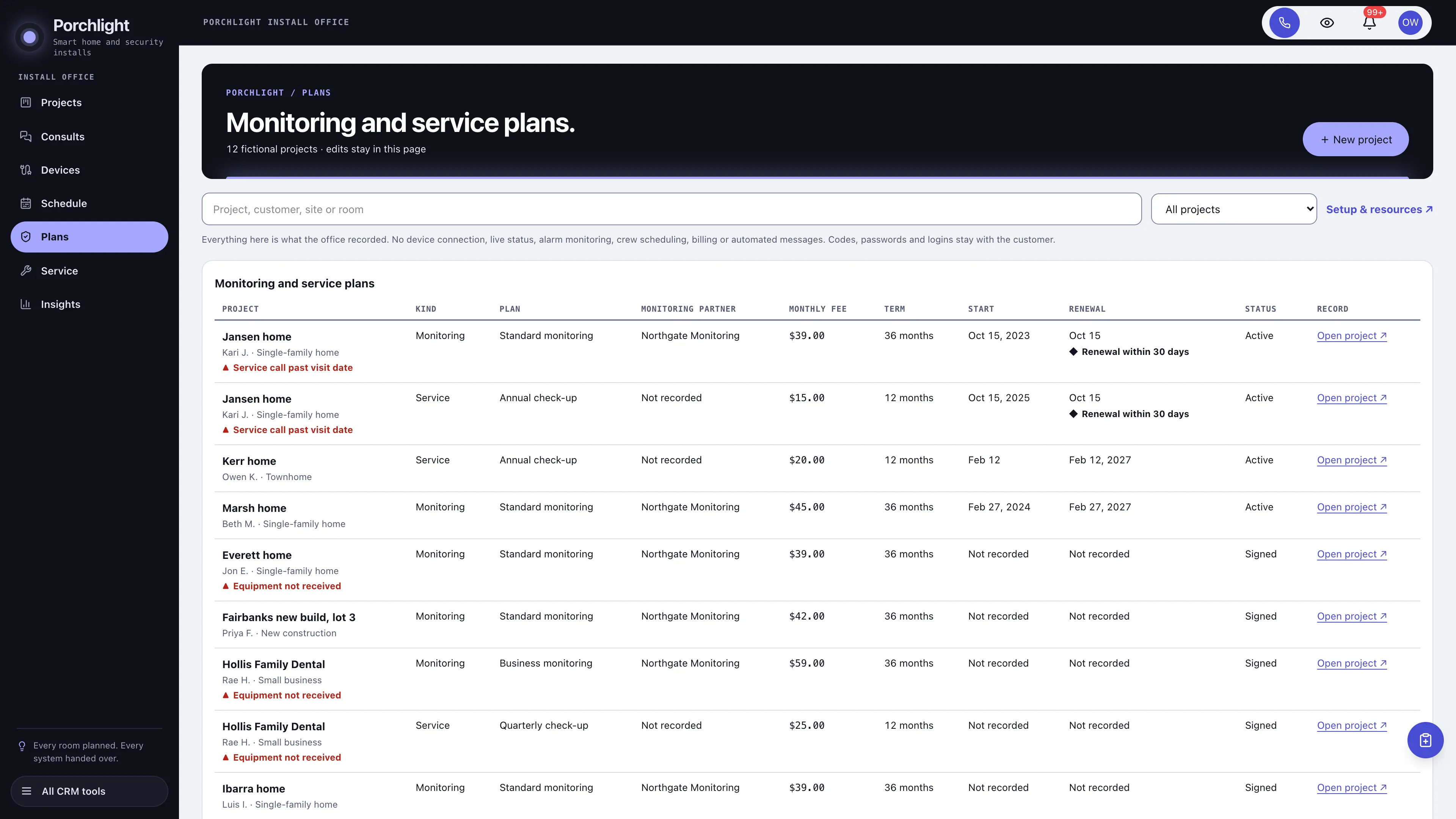Click the Service wrench icon
Viewport: 1456px width, 819px height.
pyautogui.click(x=25, y=270)
